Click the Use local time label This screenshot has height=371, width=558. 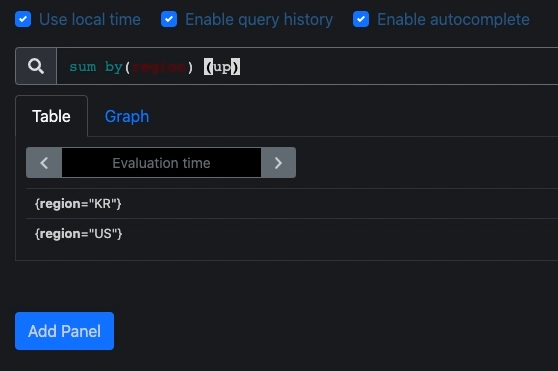tap(90, 19)
